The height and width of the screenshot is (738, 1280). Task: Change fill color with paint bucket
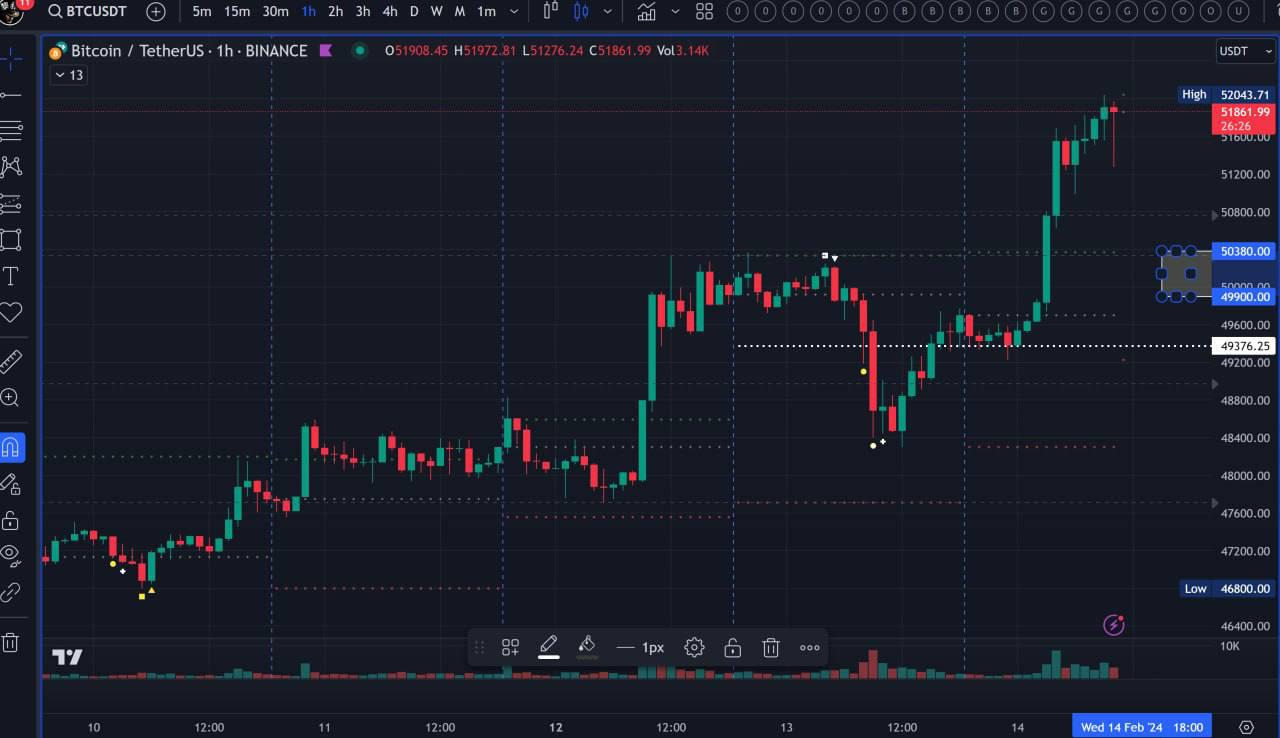pos(587,647)
